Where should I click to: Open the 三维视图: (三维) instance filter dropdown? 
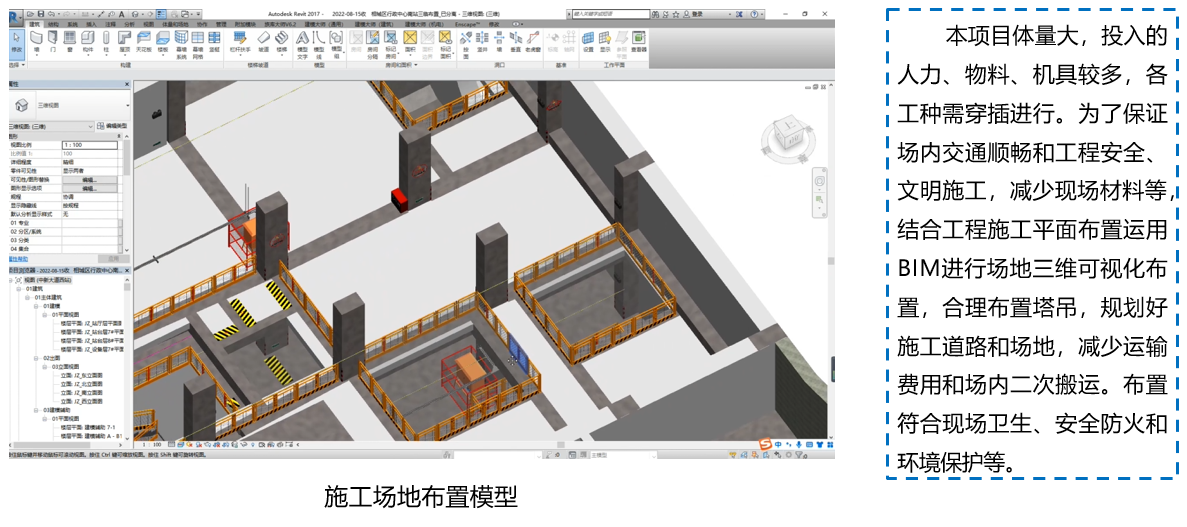click(x=90, y=126)
